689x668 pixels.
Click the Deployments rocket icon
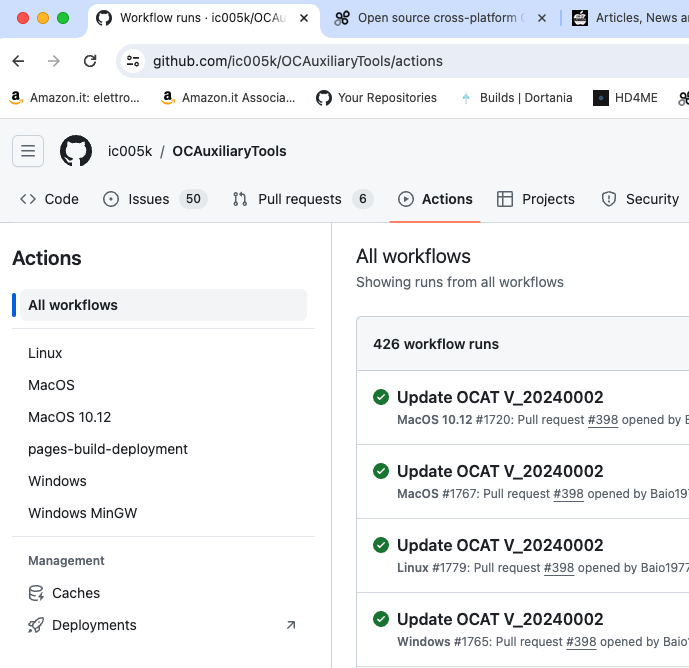(x=36, y=625)
